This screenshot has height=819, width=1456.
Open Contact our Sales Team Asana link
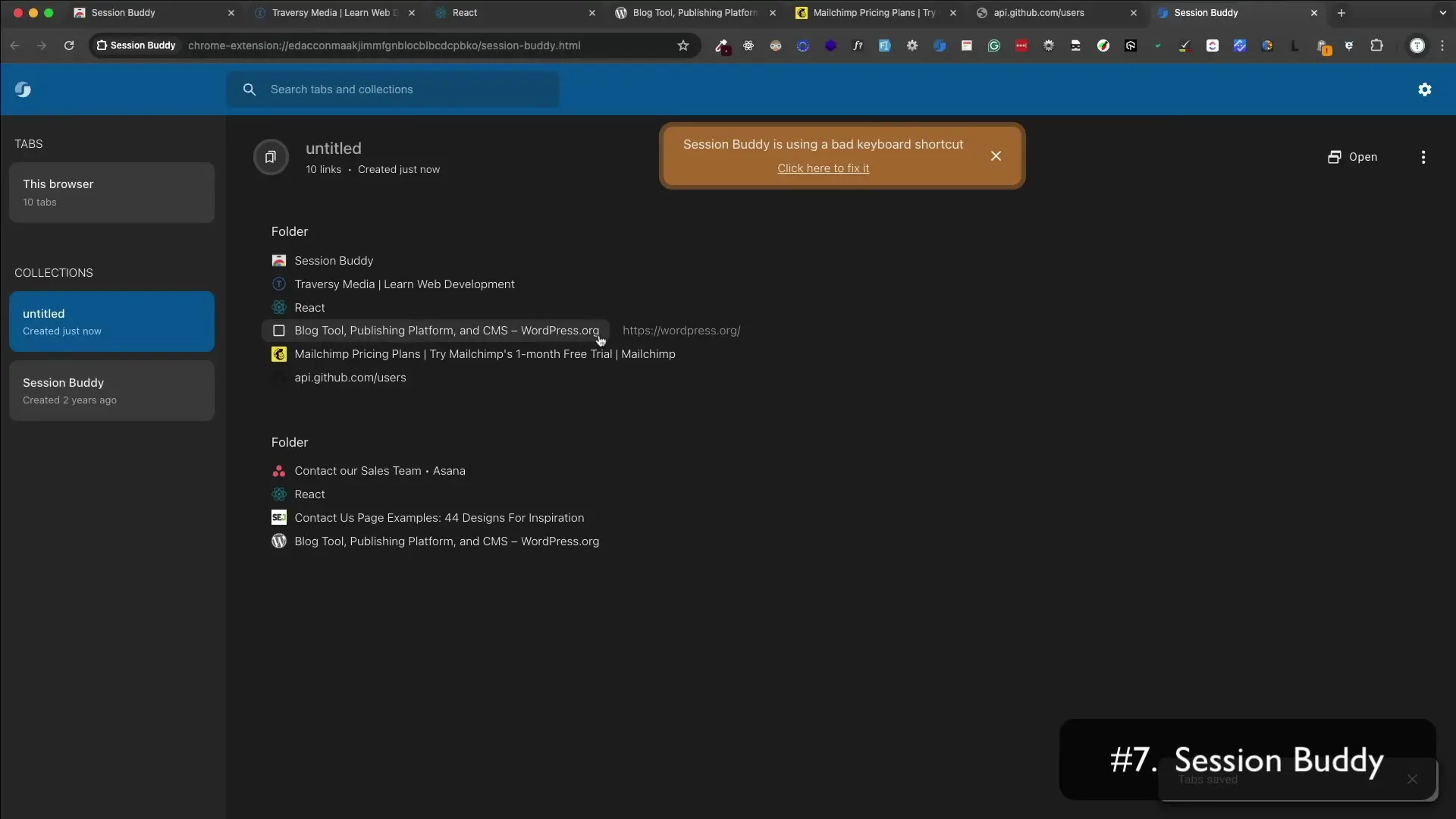(x=379, y=471)
